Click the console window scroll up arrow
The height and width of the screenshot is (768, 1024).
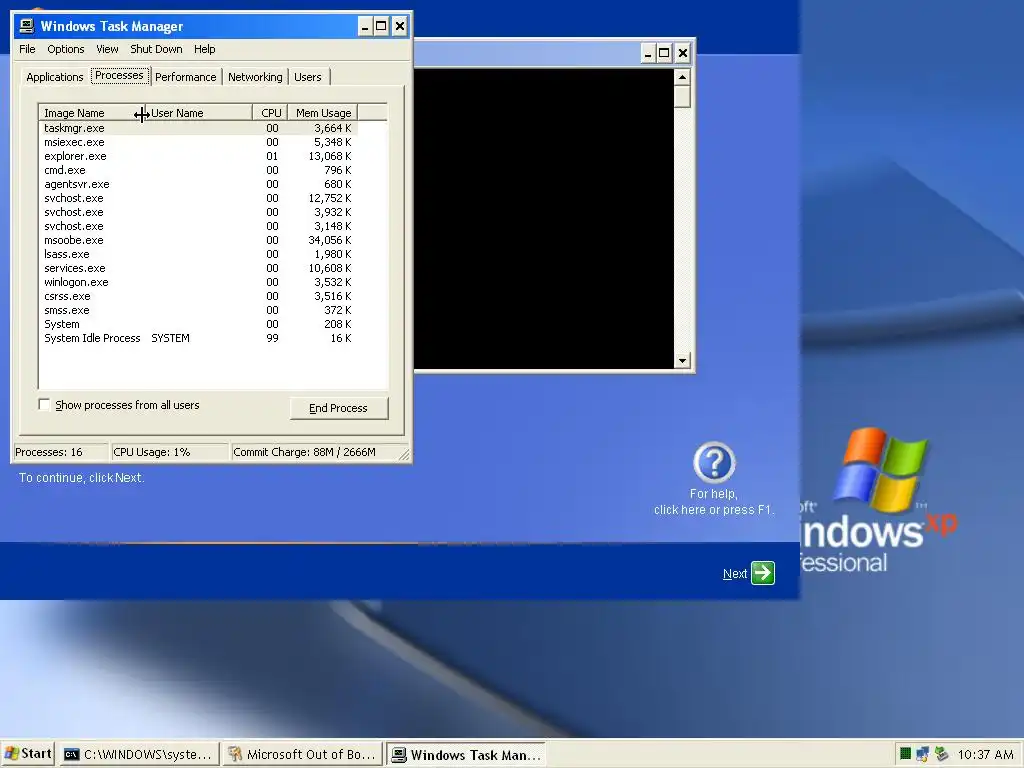[682, 77]
